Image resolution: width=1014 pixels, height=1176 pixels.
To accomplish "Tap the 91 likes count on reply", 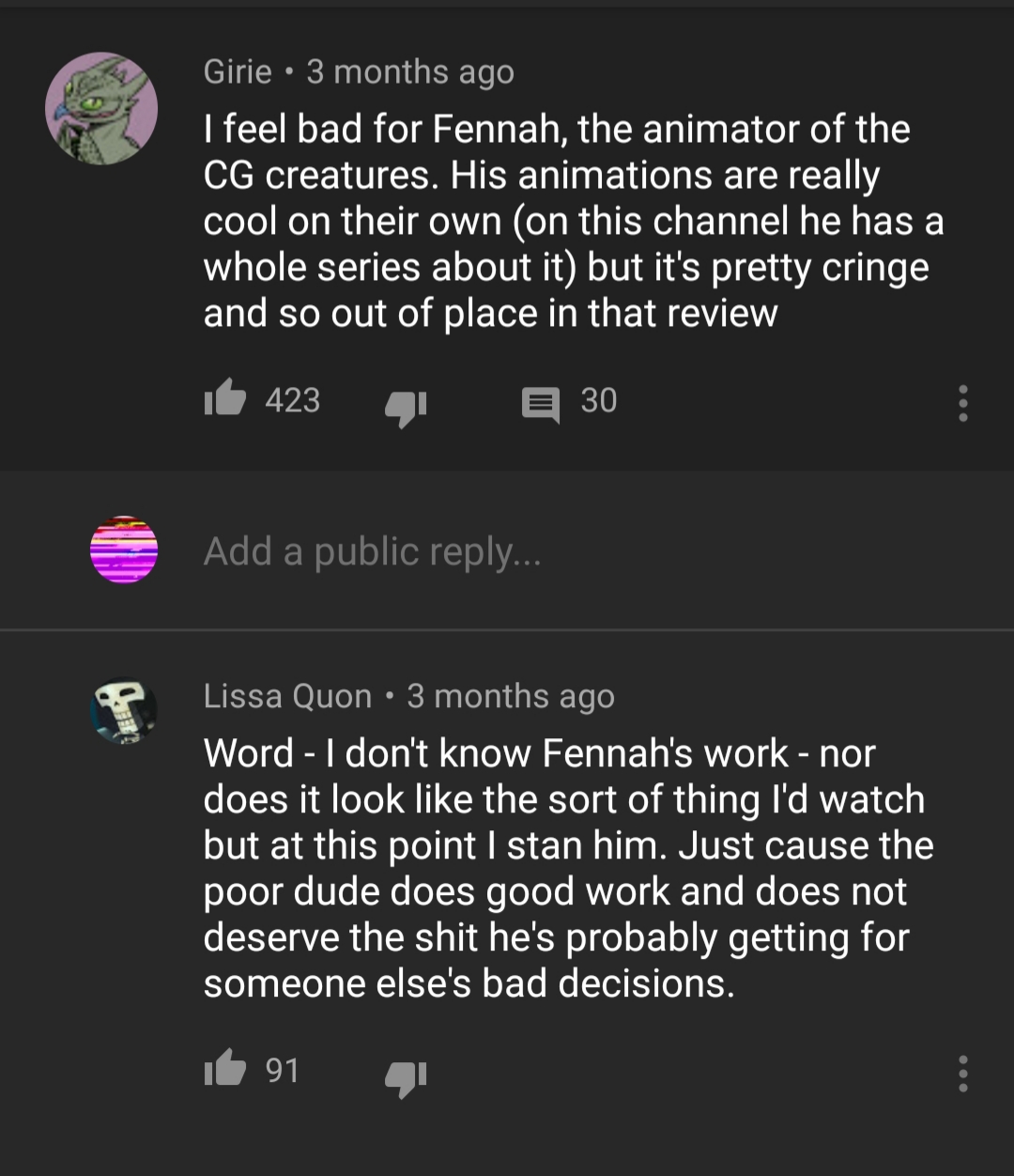I will point(282,1071).
